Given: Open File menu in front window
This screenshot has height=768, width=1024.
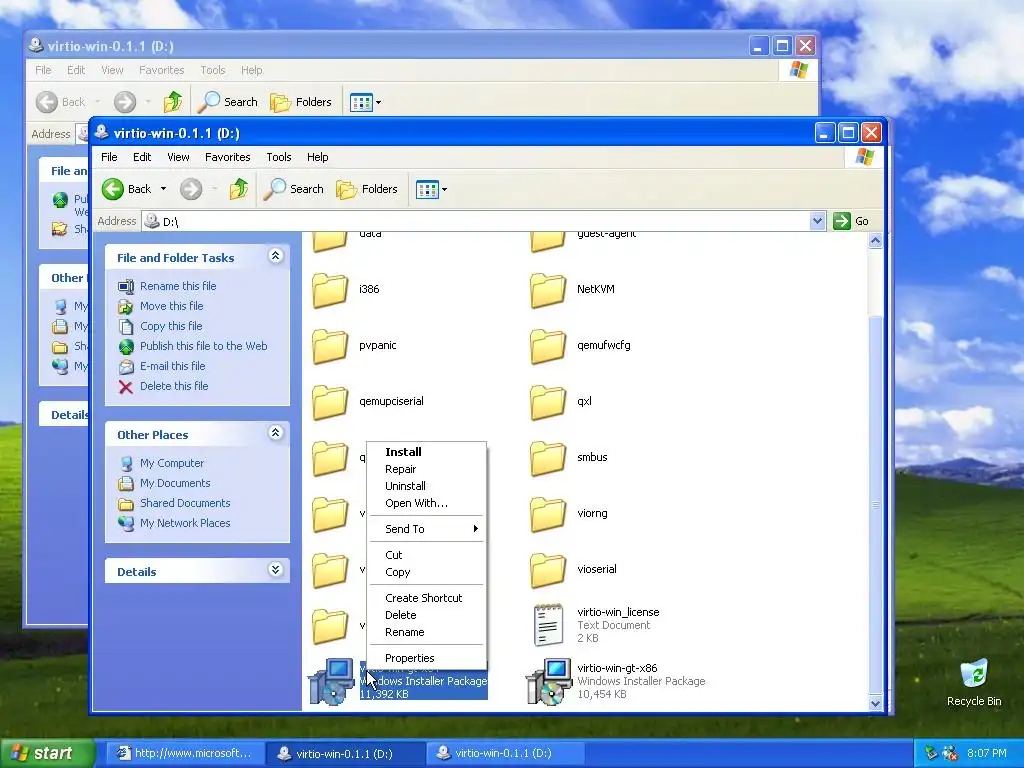Looking at the screenshot, I should 109,157.
